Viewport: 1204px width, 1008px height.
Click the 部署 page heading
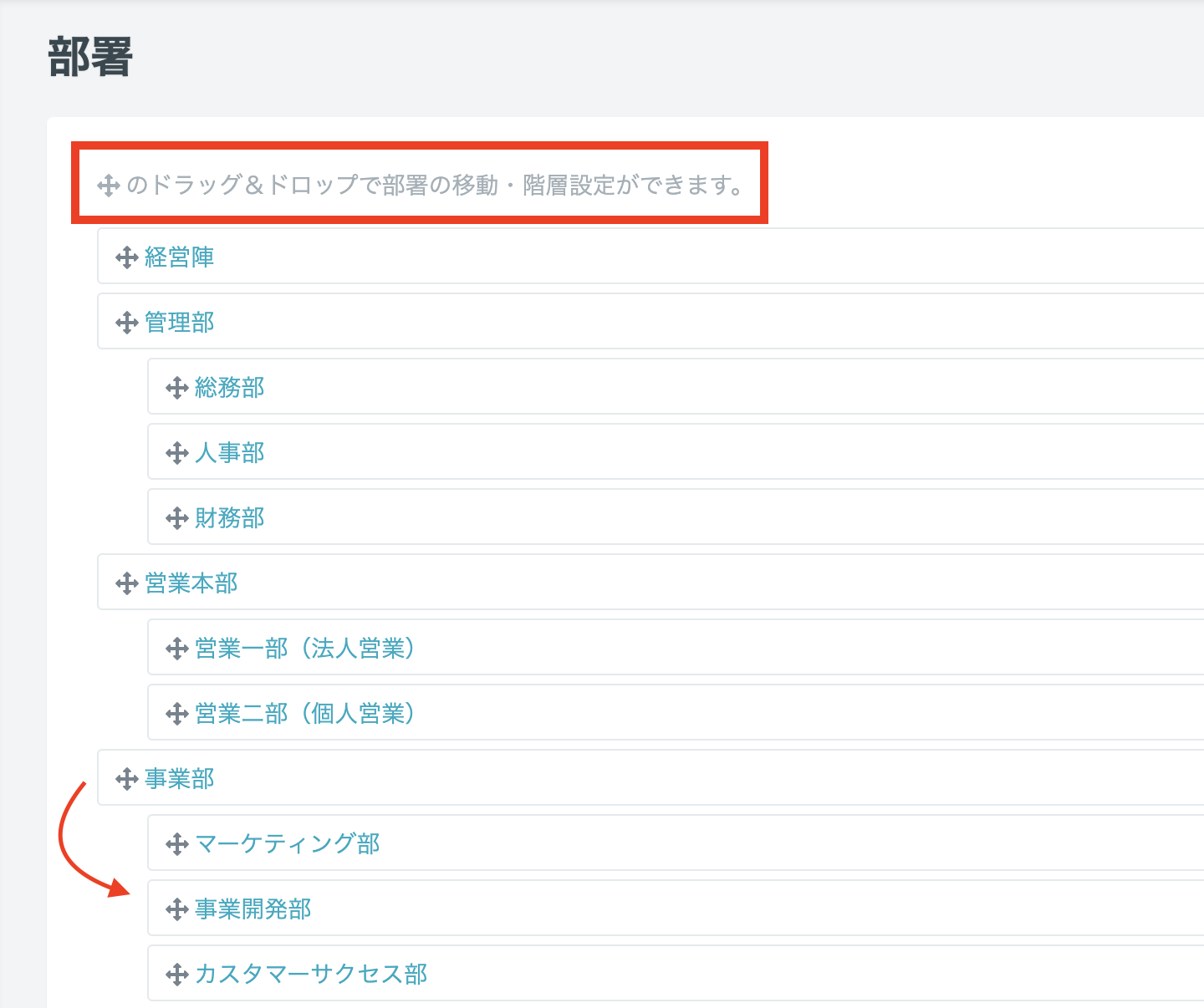[x=90, y=58]
